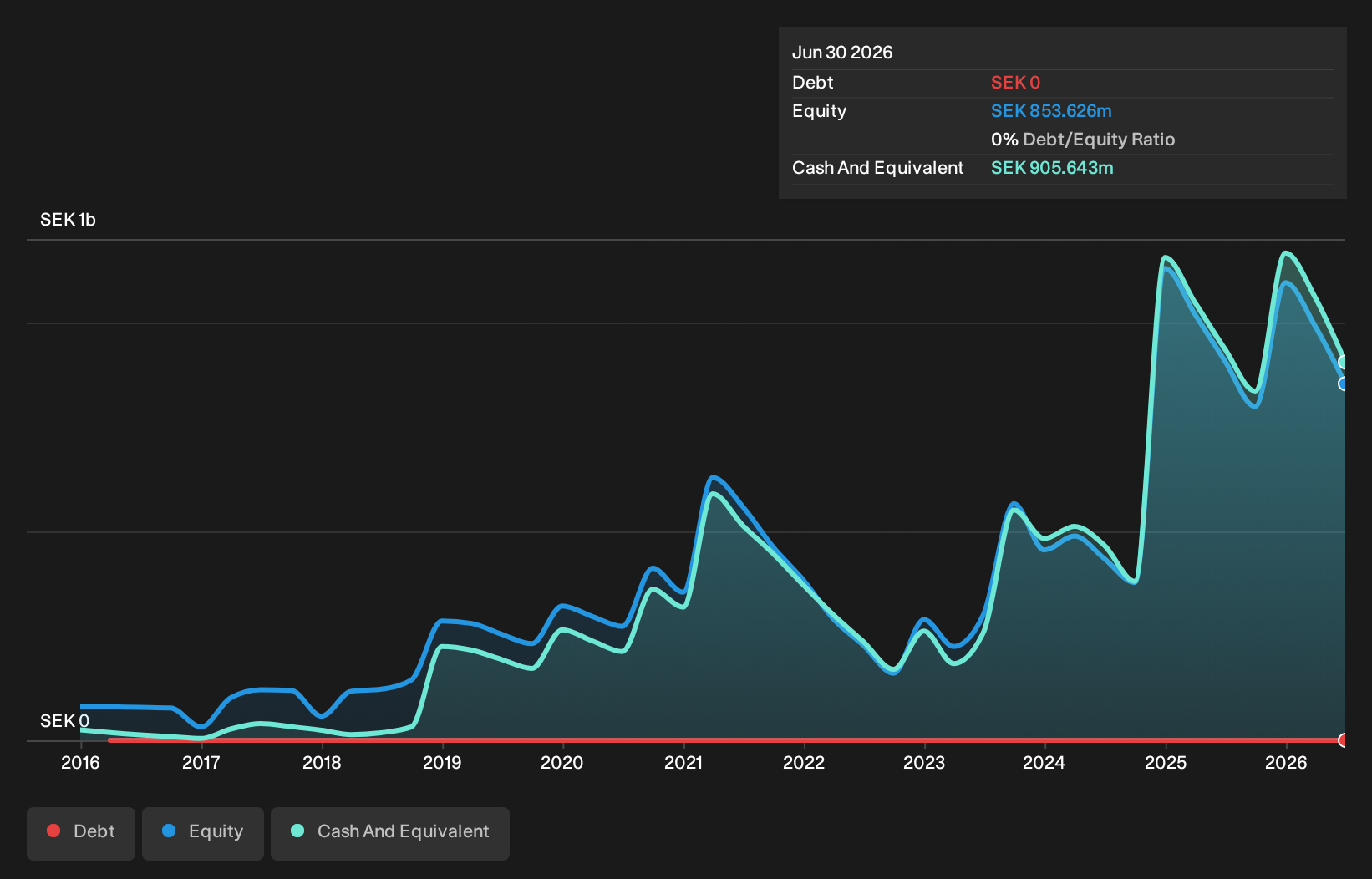Click the red Debt legend dot
Viewport: 1372px width, 879px height.
53,831
